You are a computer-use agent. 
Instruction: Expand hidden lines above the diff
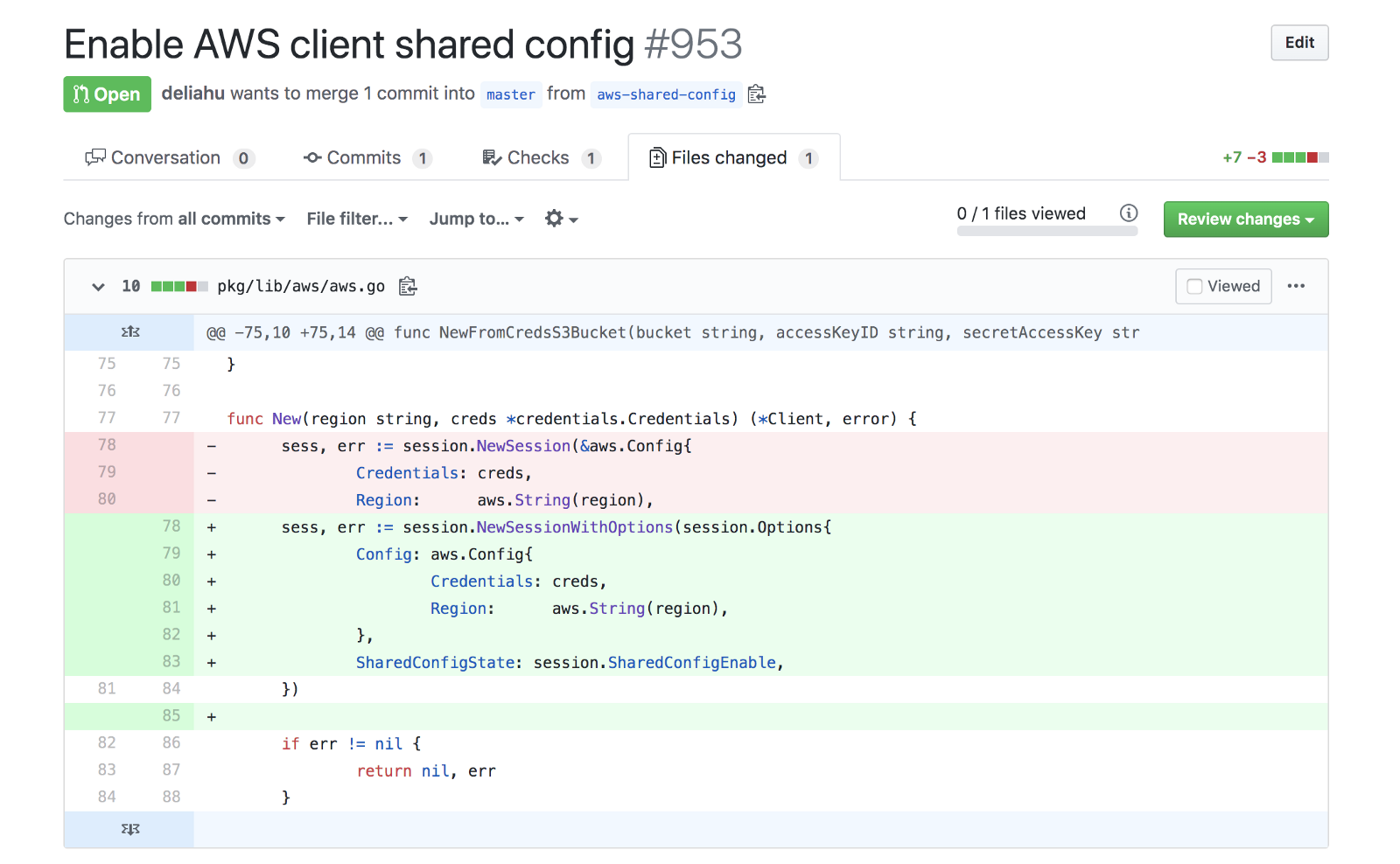(129, 332)
